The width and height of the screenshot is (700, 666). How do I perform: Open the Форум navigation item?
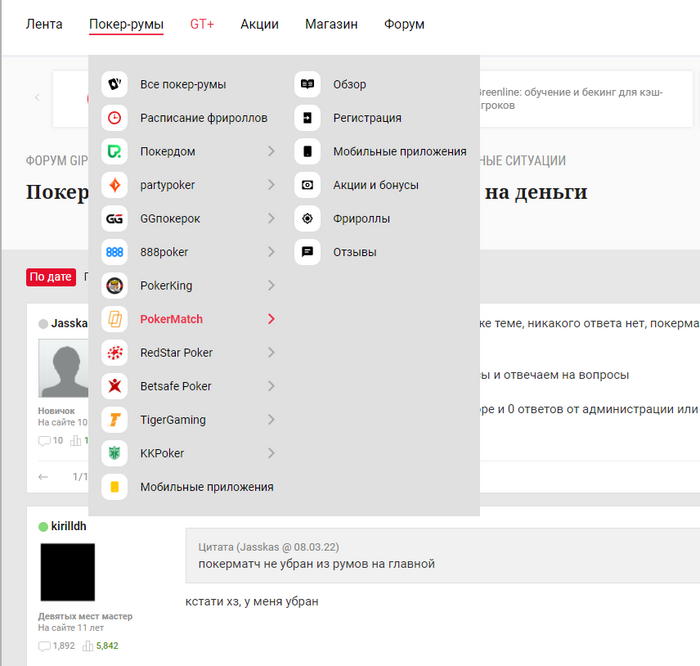(404, 24)
